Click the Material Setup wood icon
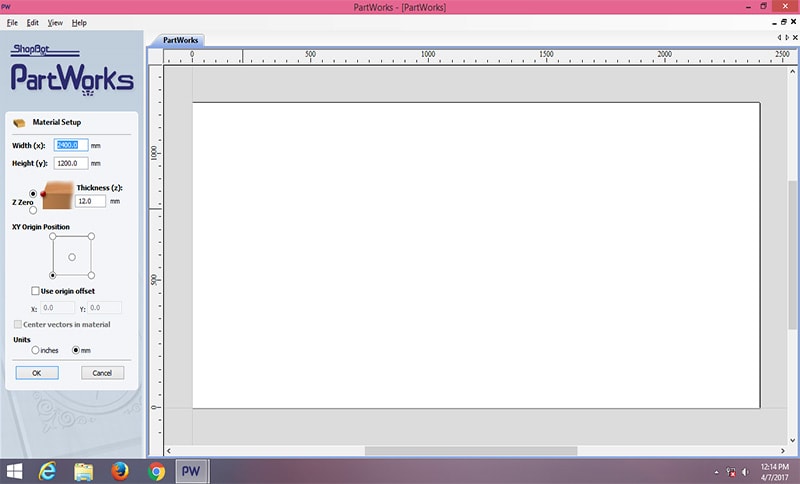The image size is (800, 484). tap(19, 123)
